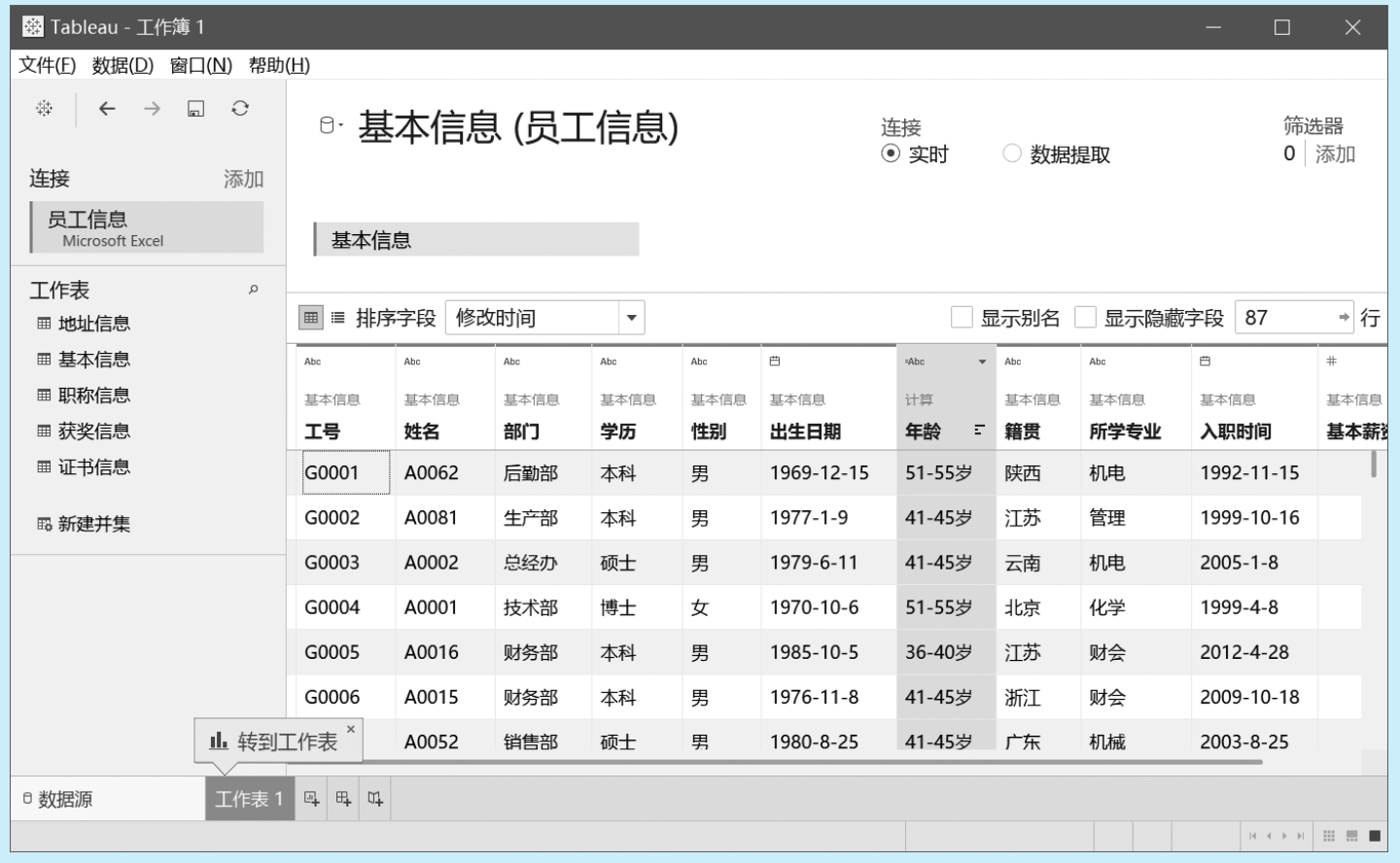Click 添加 under 筛选器
The height and width of the screenshot is (863, 1400).
click(x=1335, y=154)
